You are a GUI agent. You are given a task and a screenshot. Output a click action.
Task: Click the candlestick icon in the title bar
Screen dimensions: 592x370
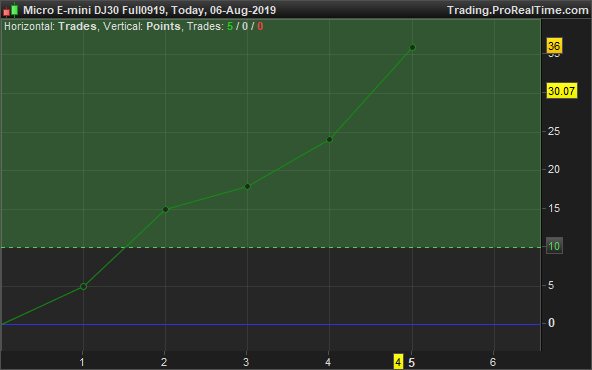pyautogui.click(x=11, y=10)
